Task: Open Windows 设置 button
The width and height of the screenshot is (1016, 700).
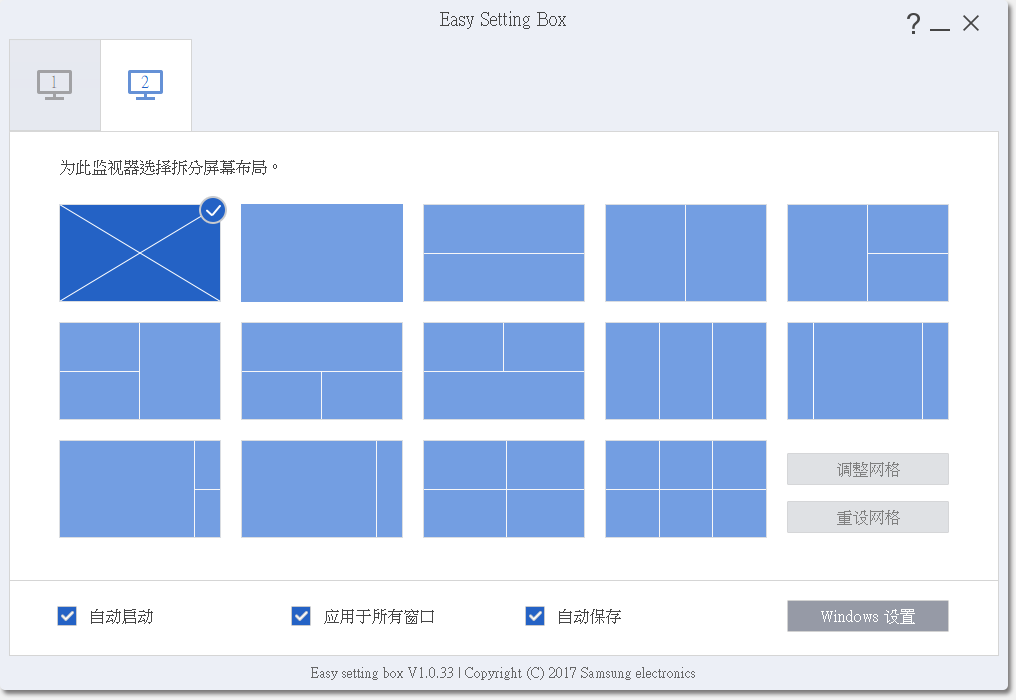Action: tap(868, 616)
